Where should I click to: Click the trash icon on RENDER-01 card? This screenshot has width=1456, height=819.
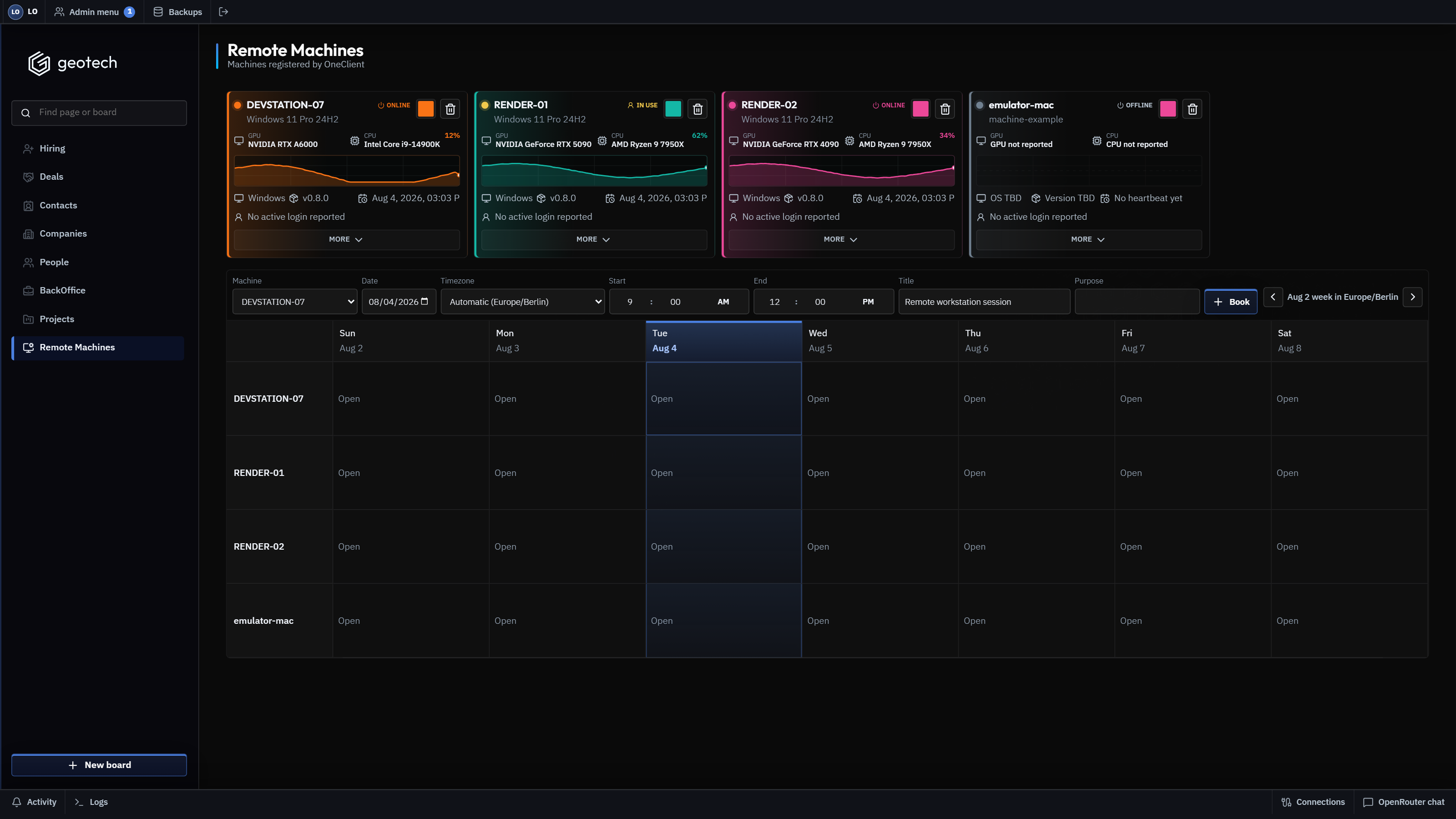tap(698, 109)
